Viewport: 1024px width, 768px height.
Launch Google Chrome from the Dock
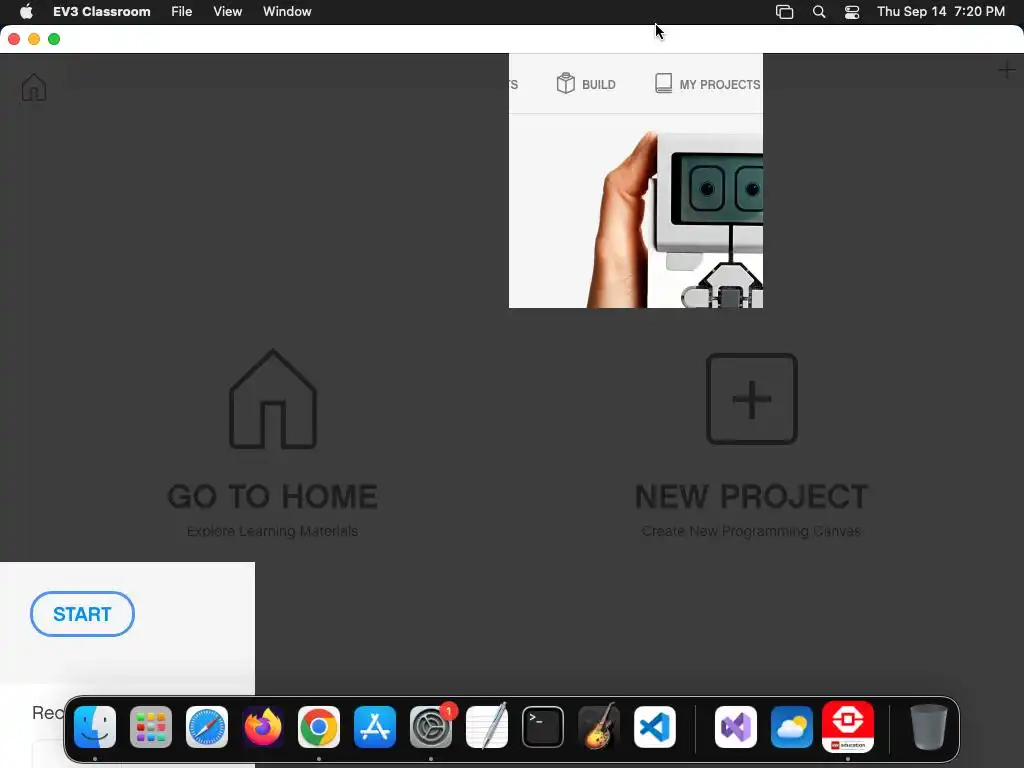pyautogui.click(x=319, y=727)
